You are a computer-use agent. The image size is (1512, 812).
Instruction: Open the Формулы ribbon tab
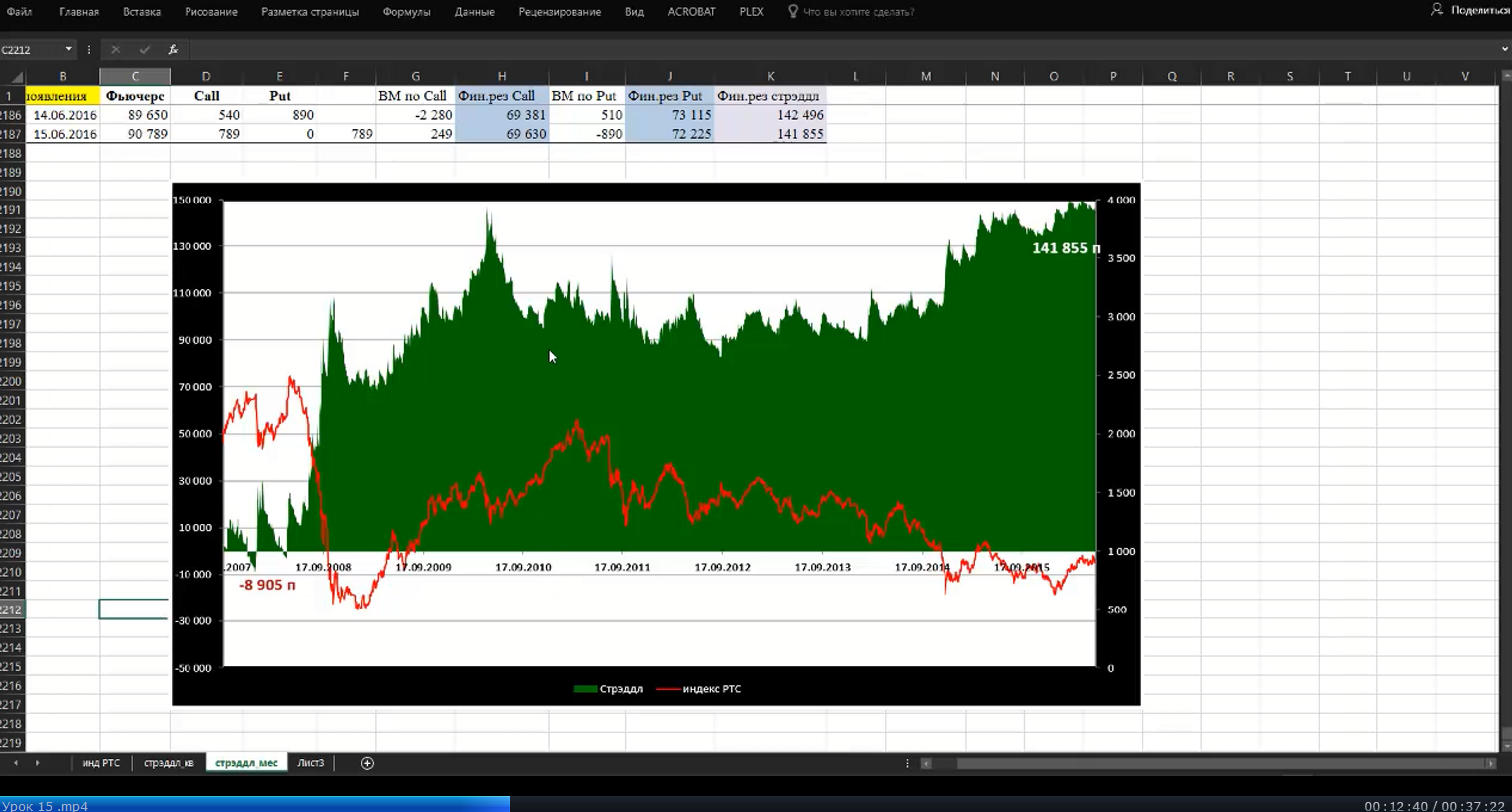coord(406,12)
